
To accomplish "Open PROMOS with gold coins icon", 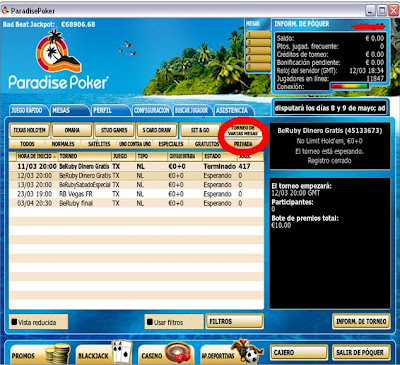I will (40, 354).
